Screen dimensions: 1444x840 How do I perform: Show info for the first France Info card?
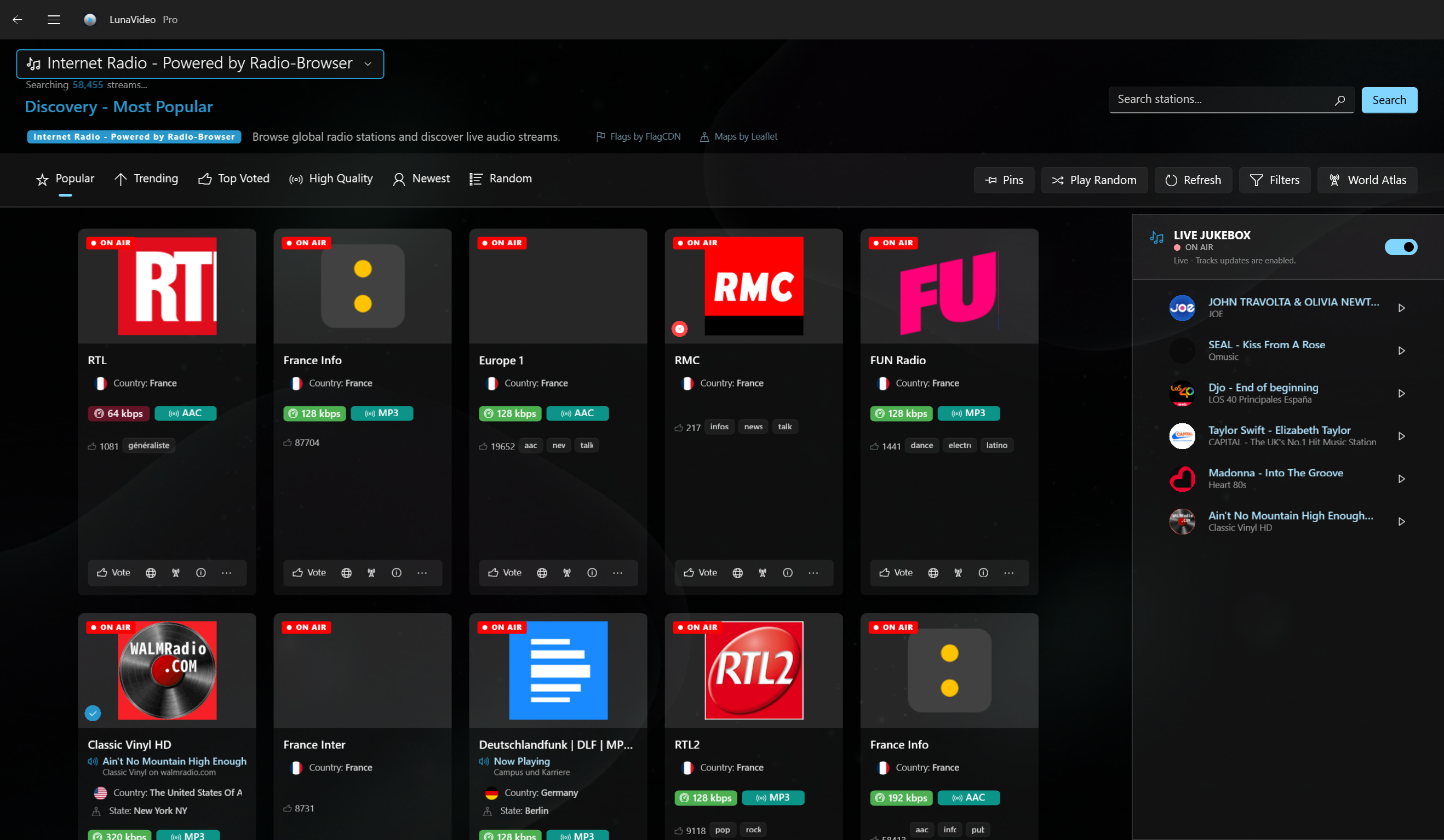(397, 572)
